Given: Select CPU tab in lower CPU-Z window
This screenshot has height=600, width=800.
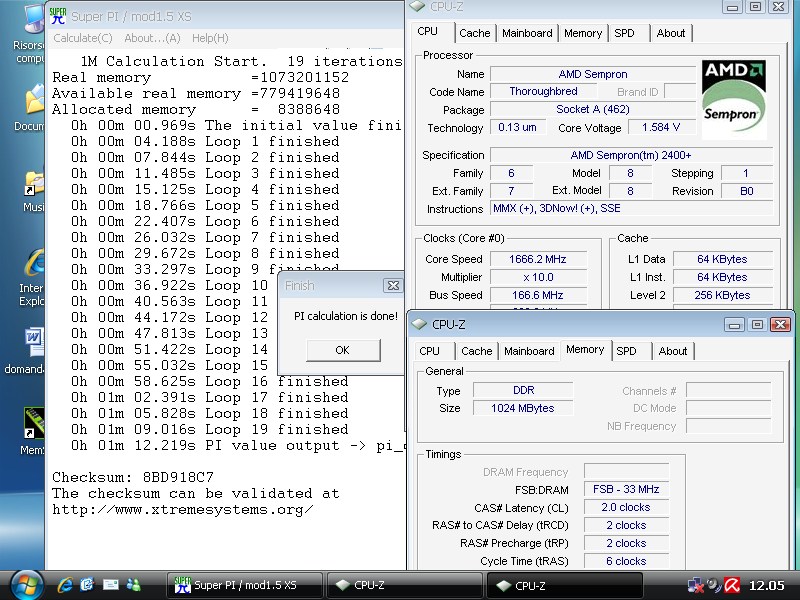Looking at the screenshot, I should pos(430,351).
